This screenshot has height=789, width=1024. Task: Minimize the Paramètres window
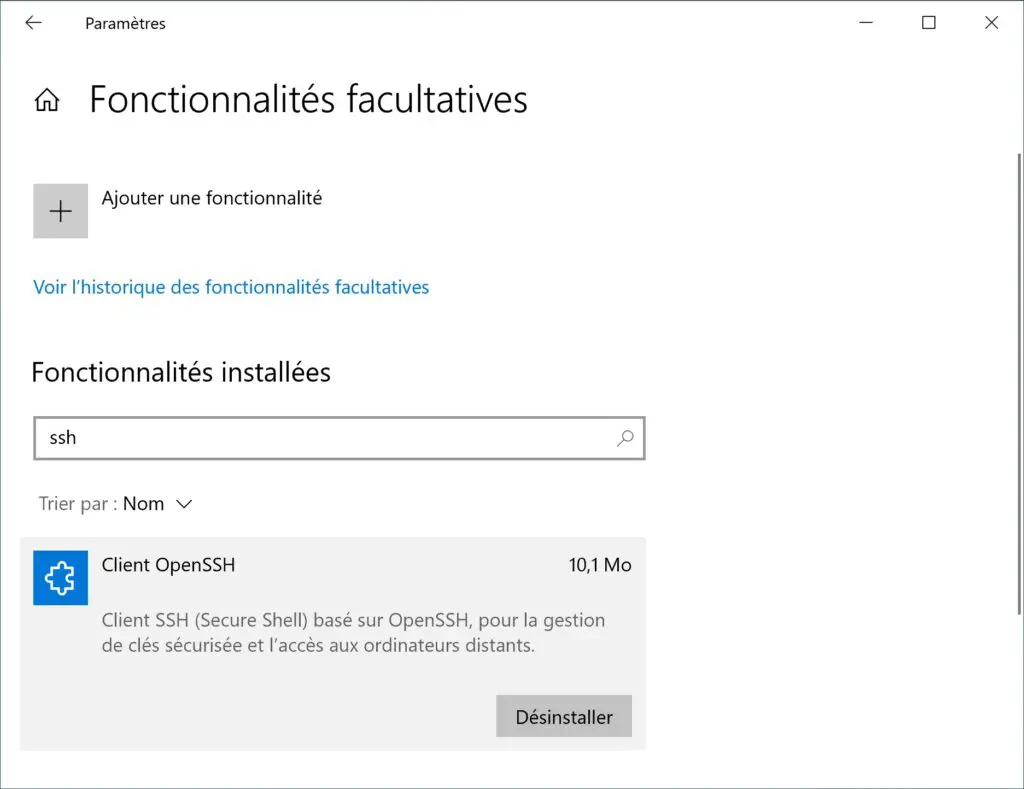[x=866, y=23]
